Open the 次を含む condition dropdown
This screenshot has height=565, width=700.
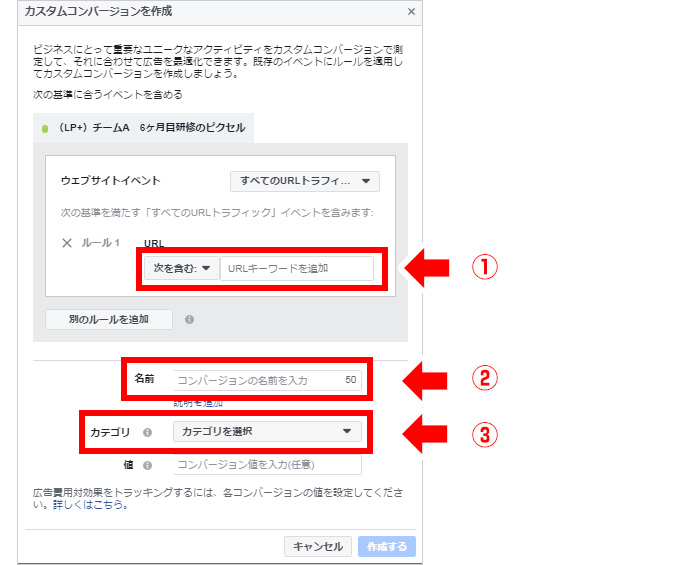182,268
